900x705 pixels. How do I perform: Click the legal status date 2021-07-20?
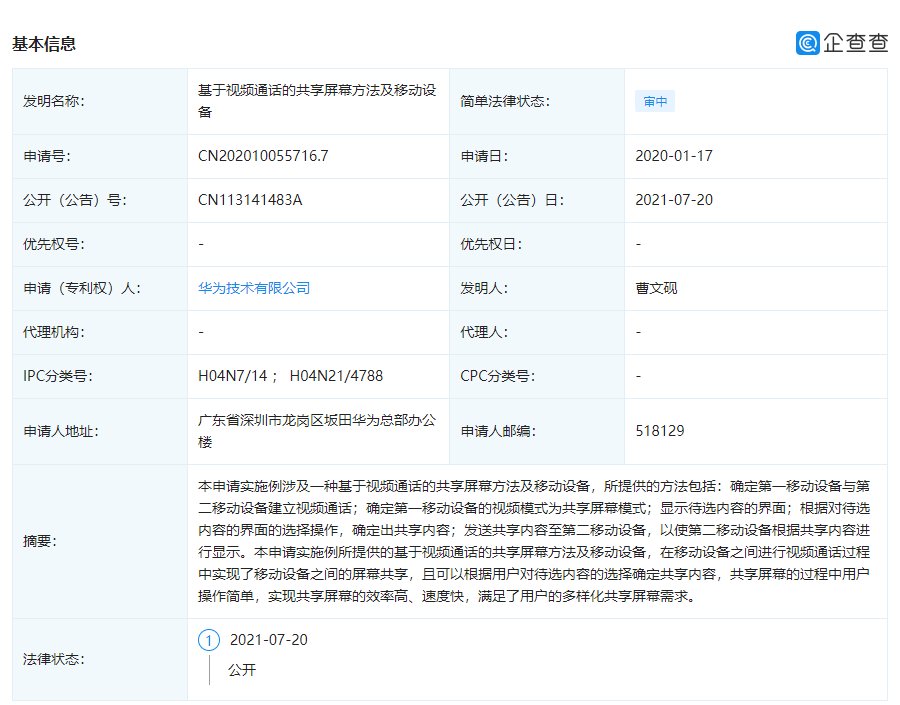tap(269, 640)
